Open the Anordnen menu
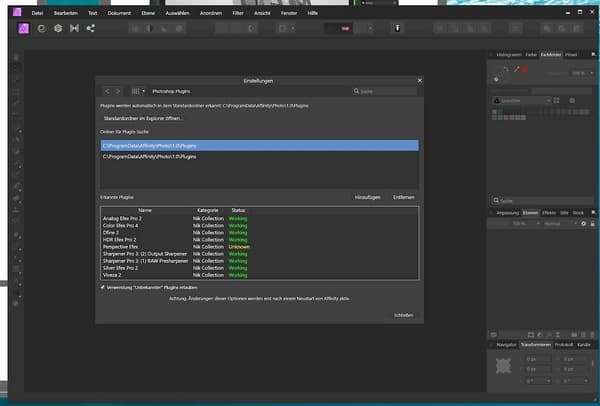This screenshot has width=600, height=406. click(x=211, y=13)
